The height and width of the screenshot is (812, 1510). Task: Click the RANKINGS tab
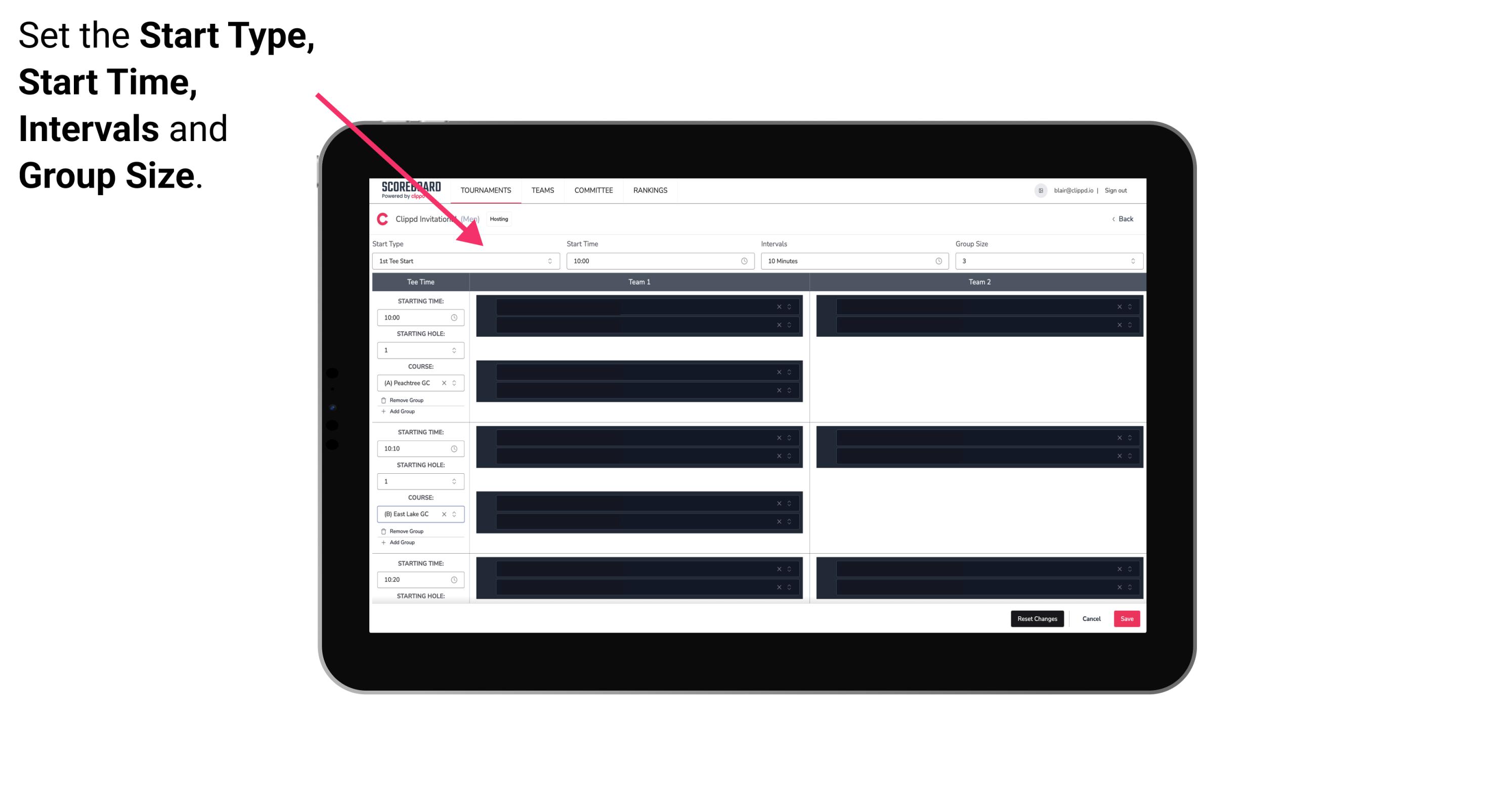(x=650, y=190)
